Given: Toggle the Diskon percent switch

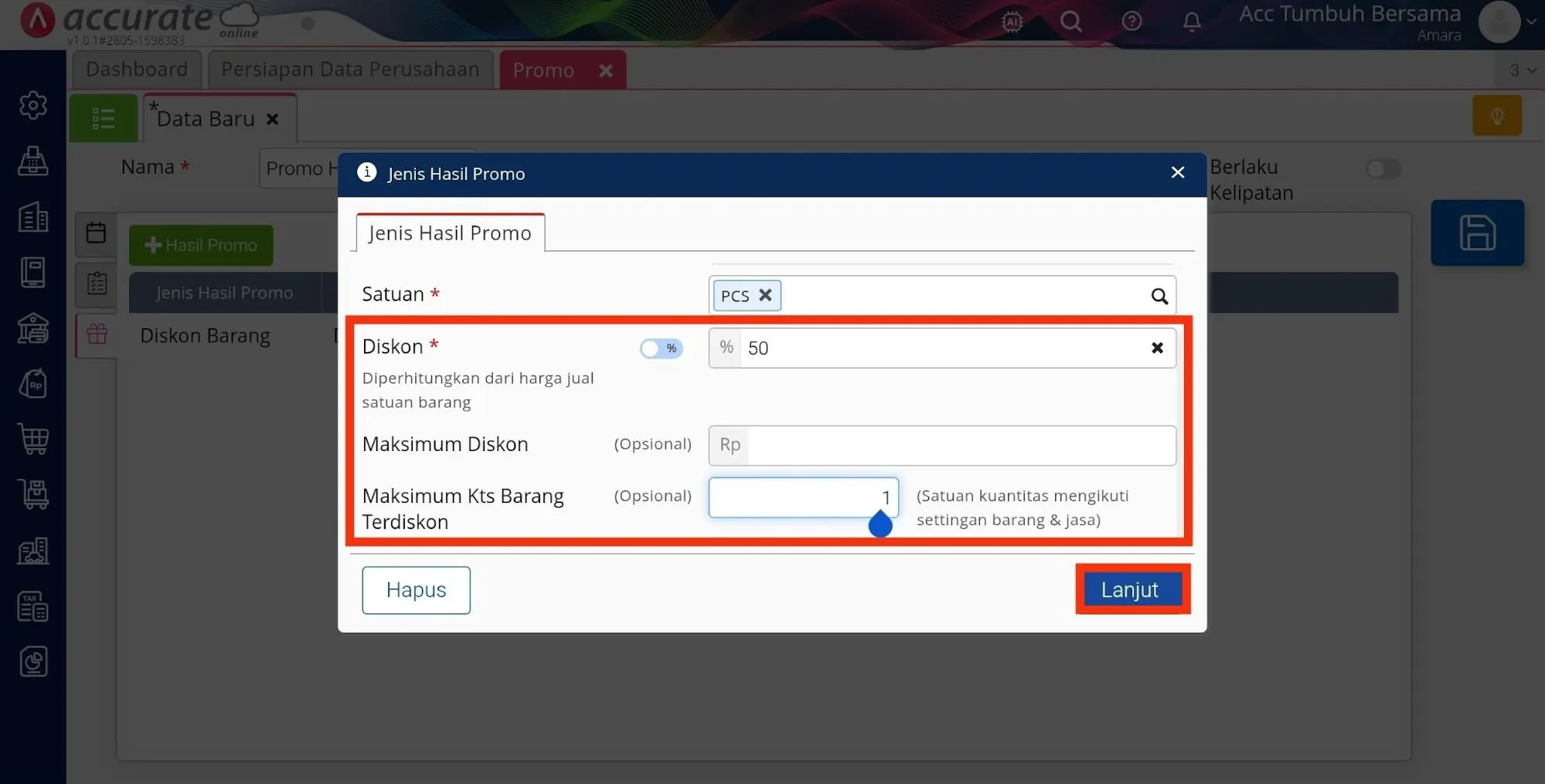Looking at the screenshot, I should (661, 348).
